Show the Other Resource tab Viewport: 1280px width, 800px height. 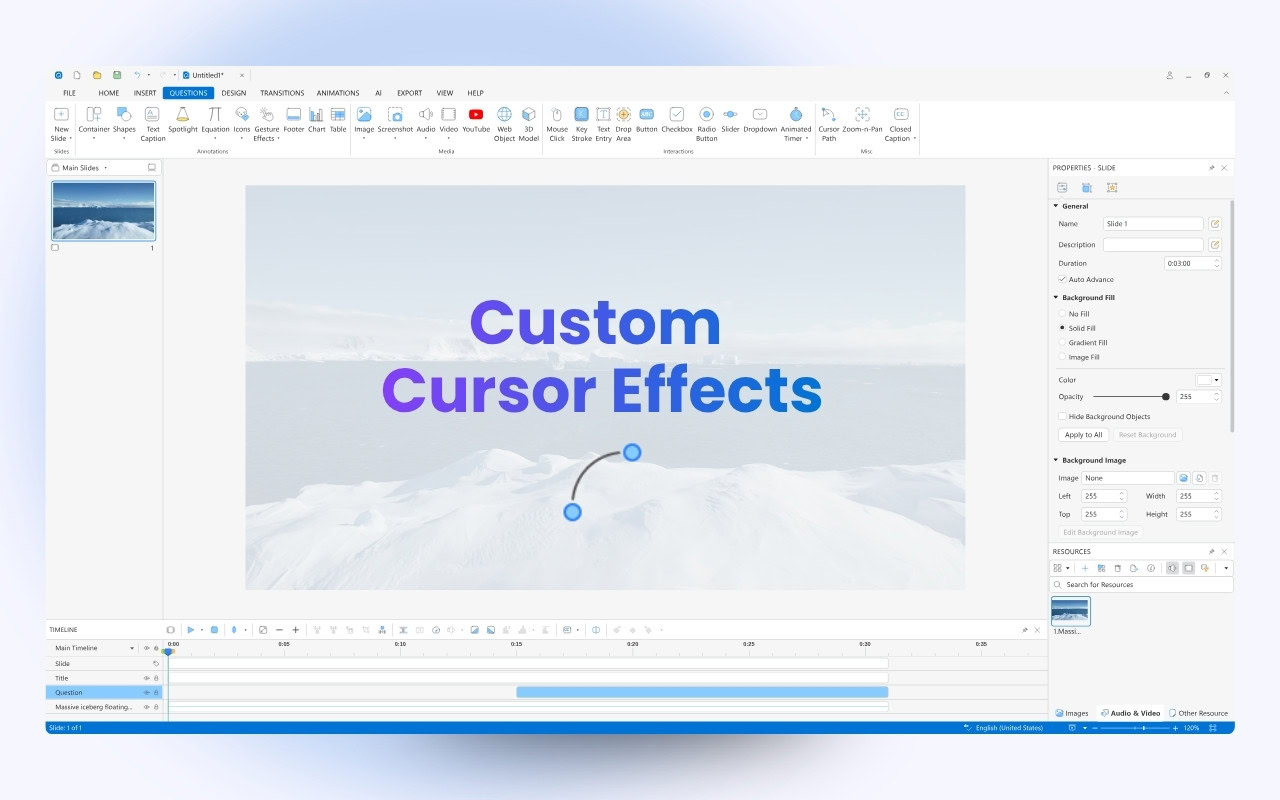tap(1198, 713)
